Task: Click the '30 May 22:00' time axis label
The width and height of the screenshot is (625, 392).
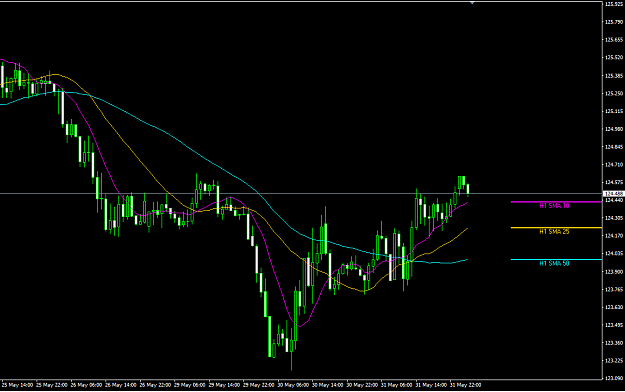Action: coord(362,385)
